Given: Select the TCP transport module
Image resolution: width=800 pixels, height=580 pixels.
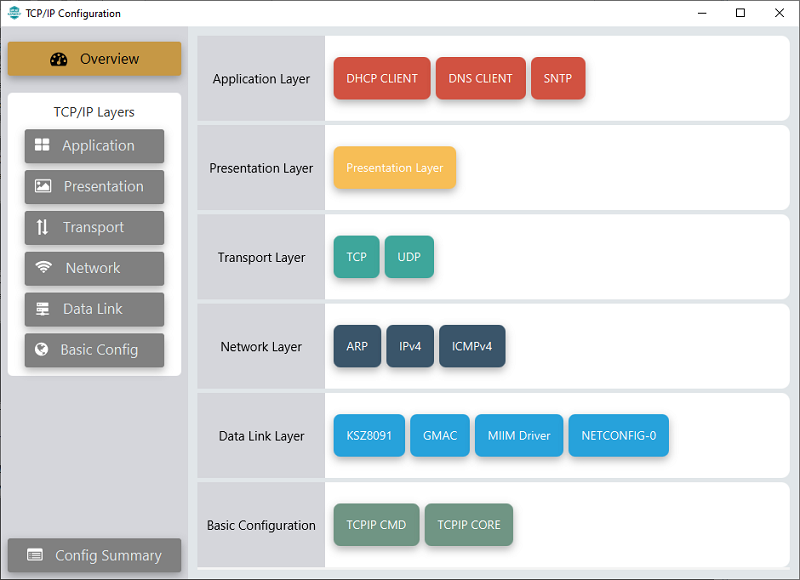Looking at the screenshot, I should [x=356, y=257].
